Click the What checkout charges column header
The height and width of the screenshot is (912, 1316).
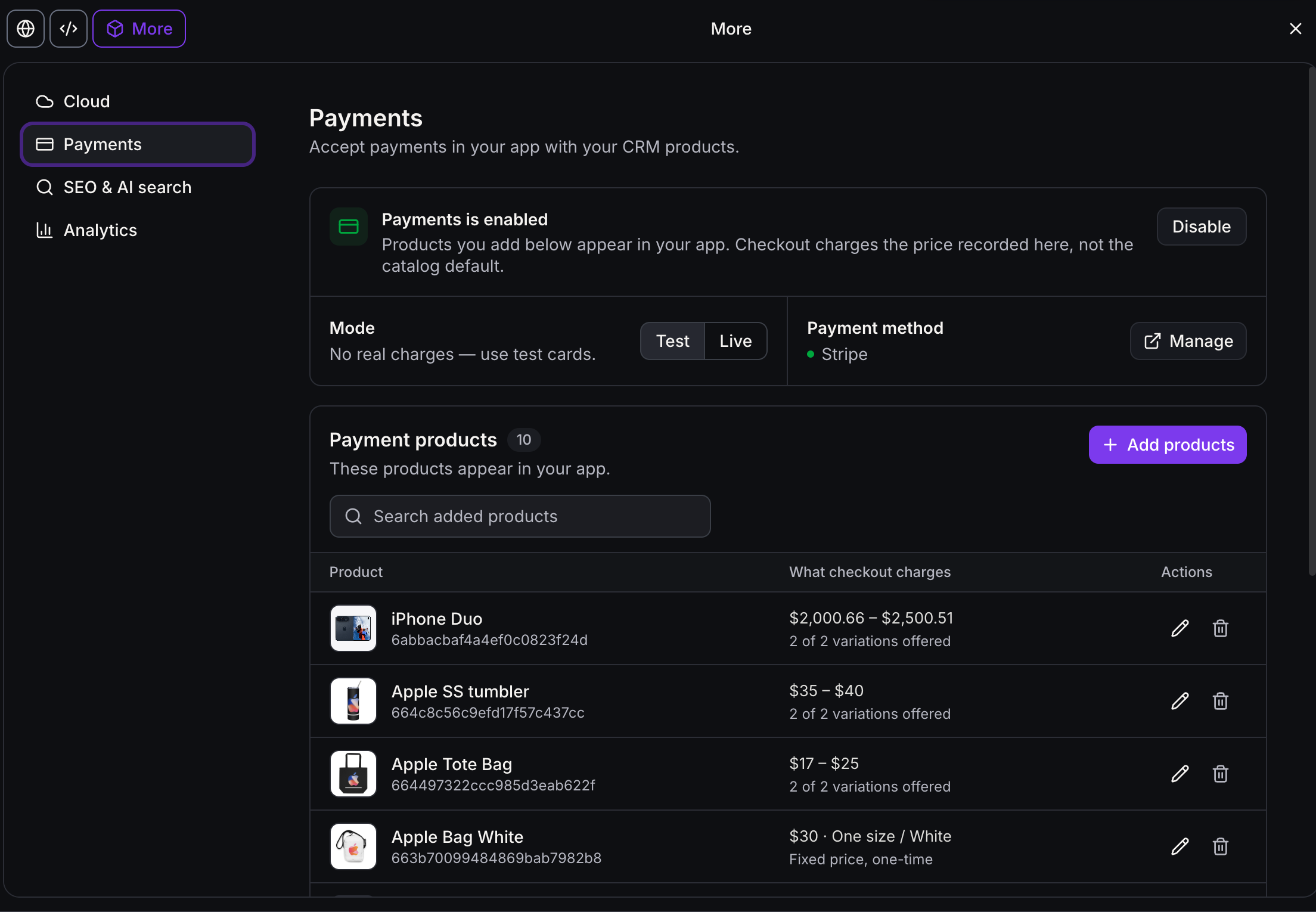(870, 572)
